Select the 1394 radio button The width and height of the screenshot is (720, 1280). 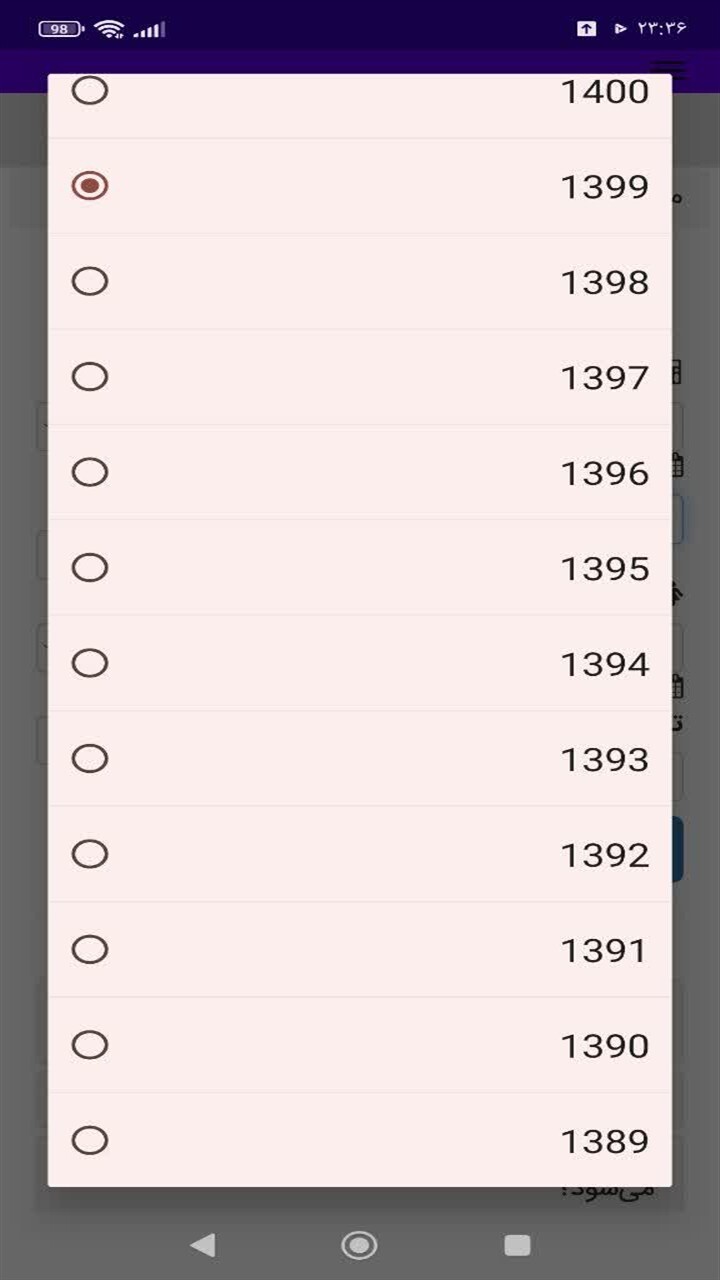pyautogui.click(x=90, y=663)
